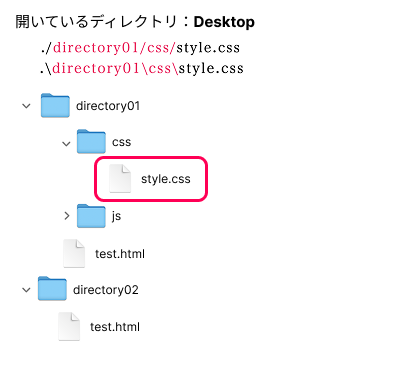Select the directory02 folder name
Image resolution: width=420 pixels, height=365 pixels.
tap(106, 290)
